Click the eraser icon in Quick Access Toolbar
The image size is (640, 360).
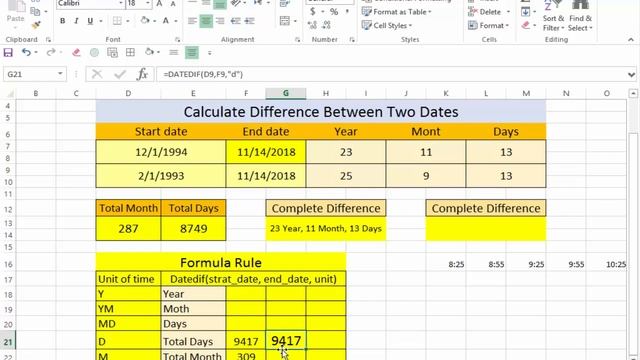pyautogui.click(x=76, y=52)
